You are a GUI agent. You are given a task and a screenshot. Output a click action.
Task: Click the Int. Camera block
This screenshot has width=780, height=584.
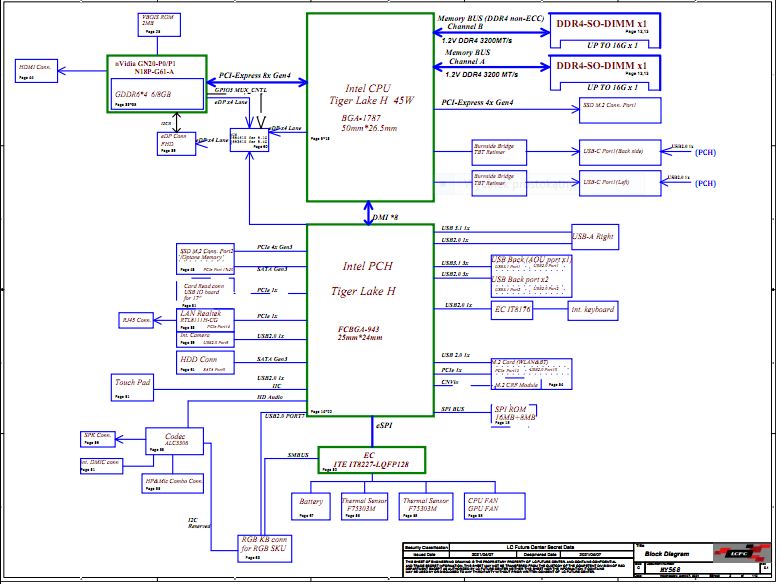click(205, 339)
